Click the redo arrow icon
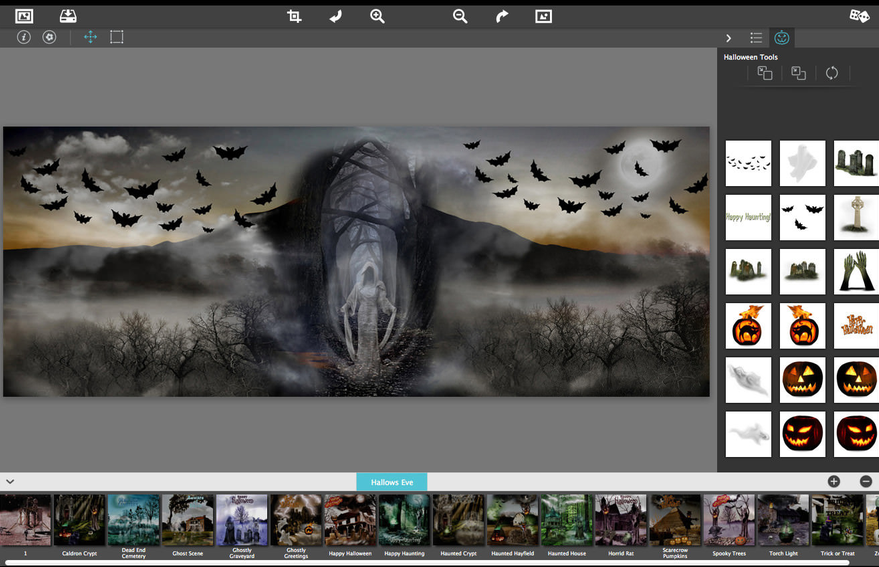Viewport: 879px width, 567px height. (502, 17)
